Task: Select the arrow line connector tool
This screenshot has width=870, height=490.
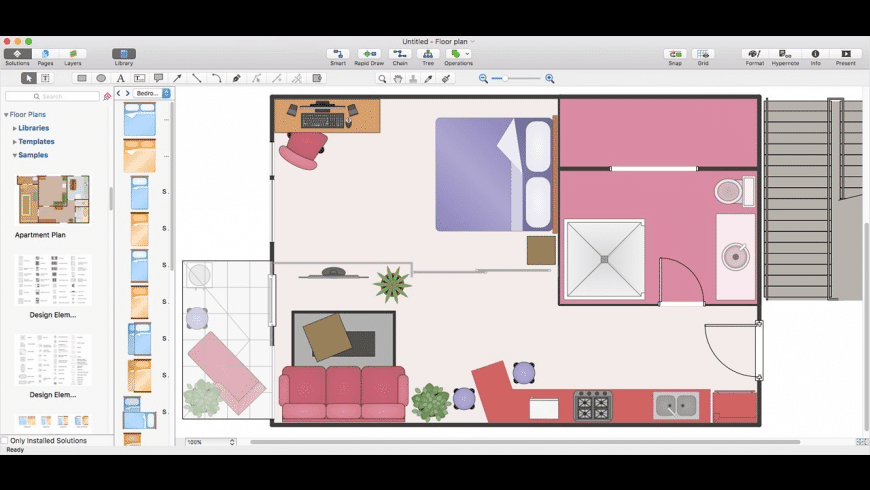Action: coord(178,78)
